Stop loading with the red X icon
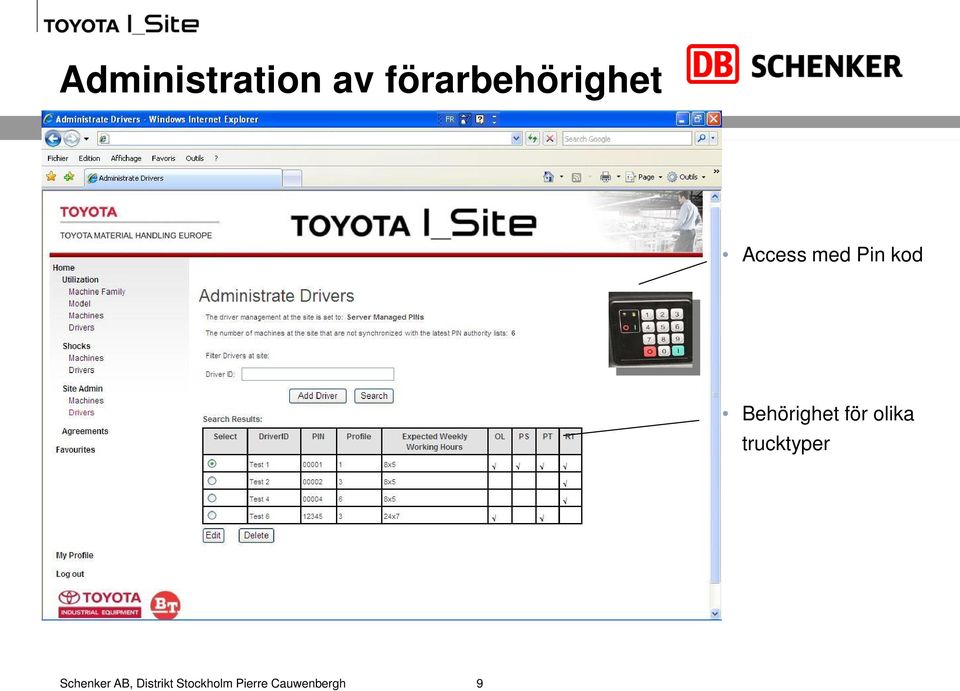 tap(550, 139)
